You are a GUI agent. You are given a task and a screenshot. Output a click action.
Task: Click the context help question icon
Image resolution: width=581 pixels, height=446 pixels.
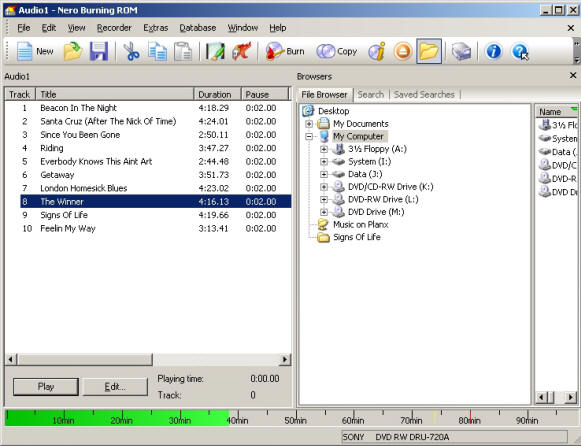coord(520,51)
